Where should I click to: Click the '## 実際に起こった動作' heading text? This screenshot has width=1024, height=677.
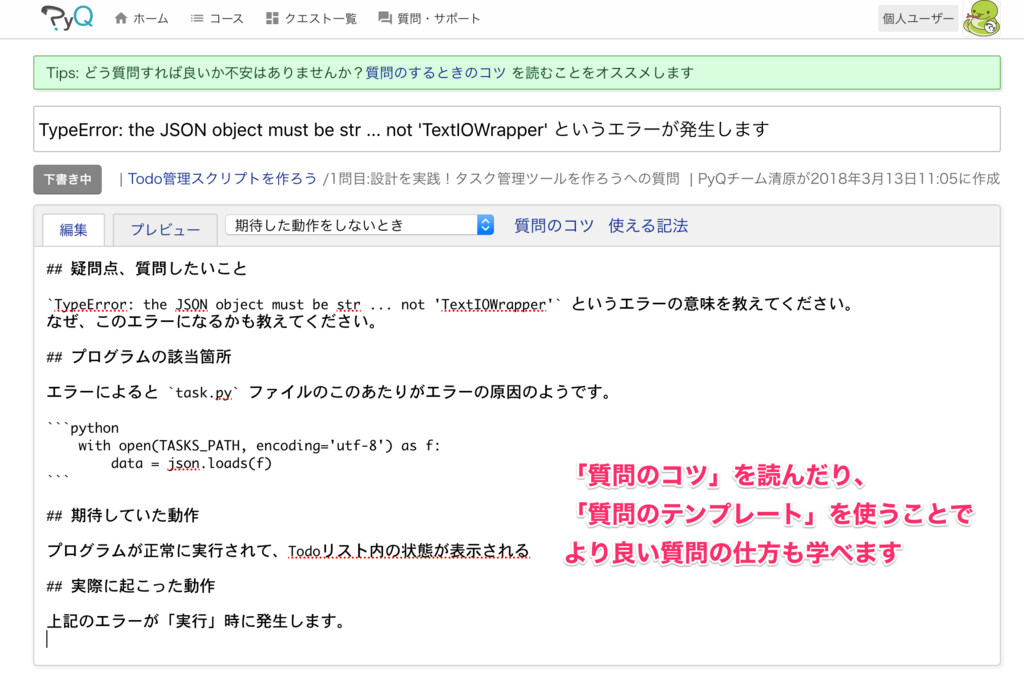tap(131, 586)
